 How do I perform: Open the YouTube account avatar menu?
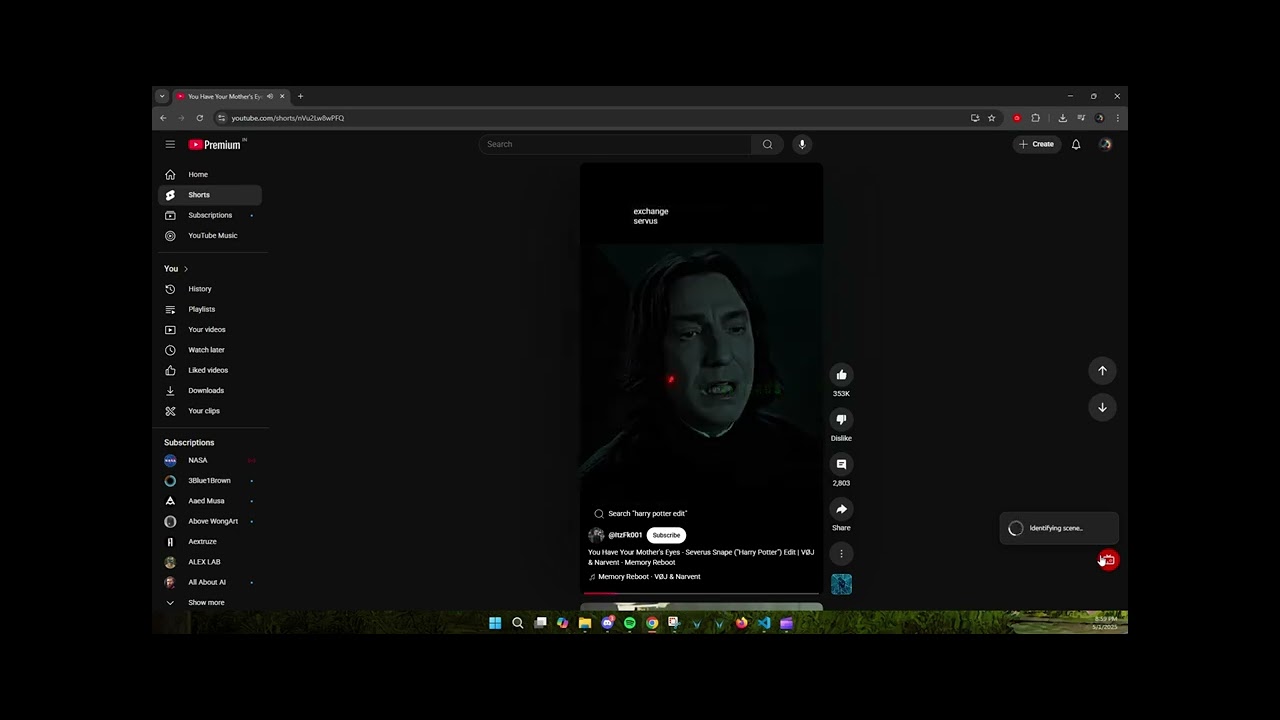point(1105,144)
